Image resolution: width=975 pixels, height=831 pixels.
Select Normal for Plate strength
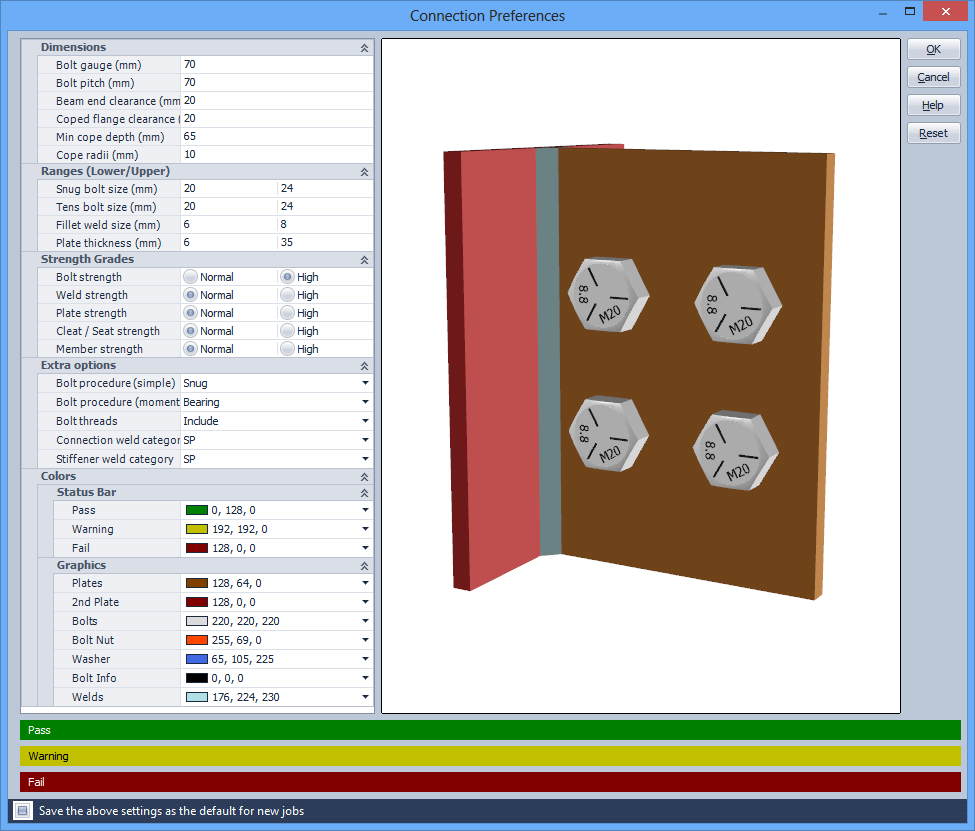[x=190, y=313]
